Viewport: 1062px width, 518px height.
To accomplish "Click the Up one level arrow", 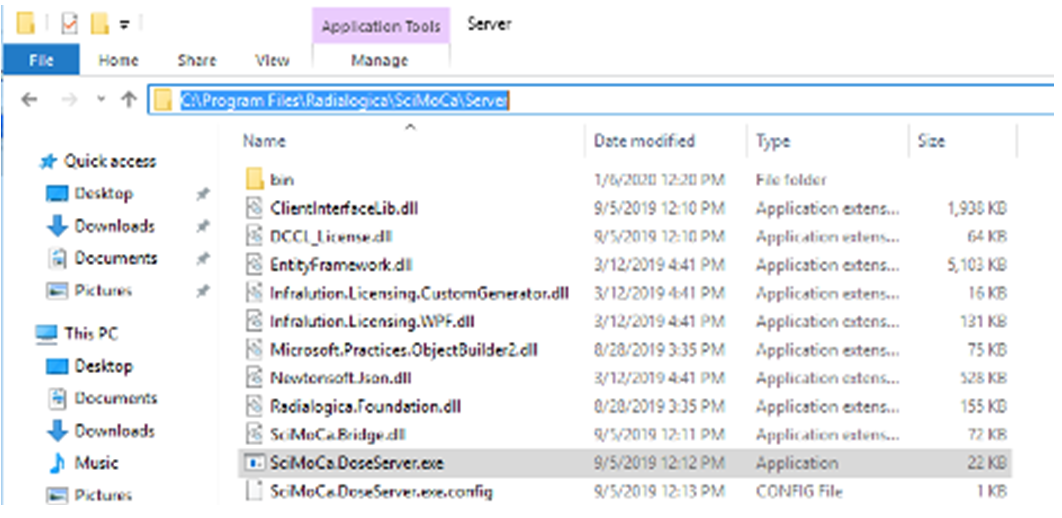I will pyautogui.click(x=128, y=100).
